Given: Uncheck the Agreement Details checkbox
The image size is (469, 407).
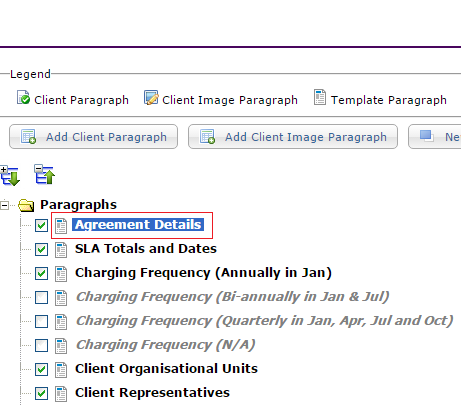Looking at the screenshot, I should (41, 226).
